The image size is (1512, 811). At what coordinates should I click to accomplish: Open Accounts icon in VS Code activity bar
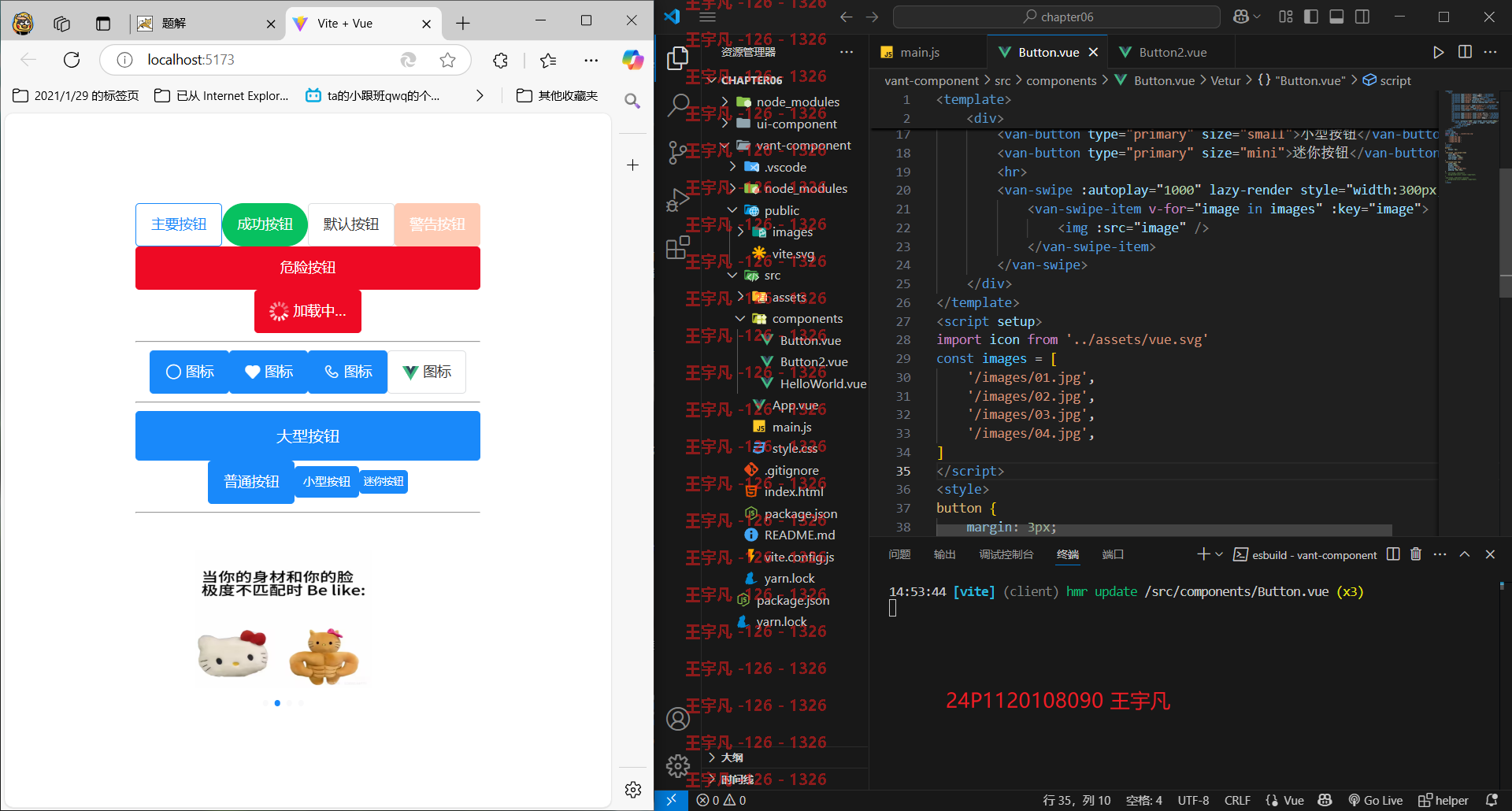(677, 719)
